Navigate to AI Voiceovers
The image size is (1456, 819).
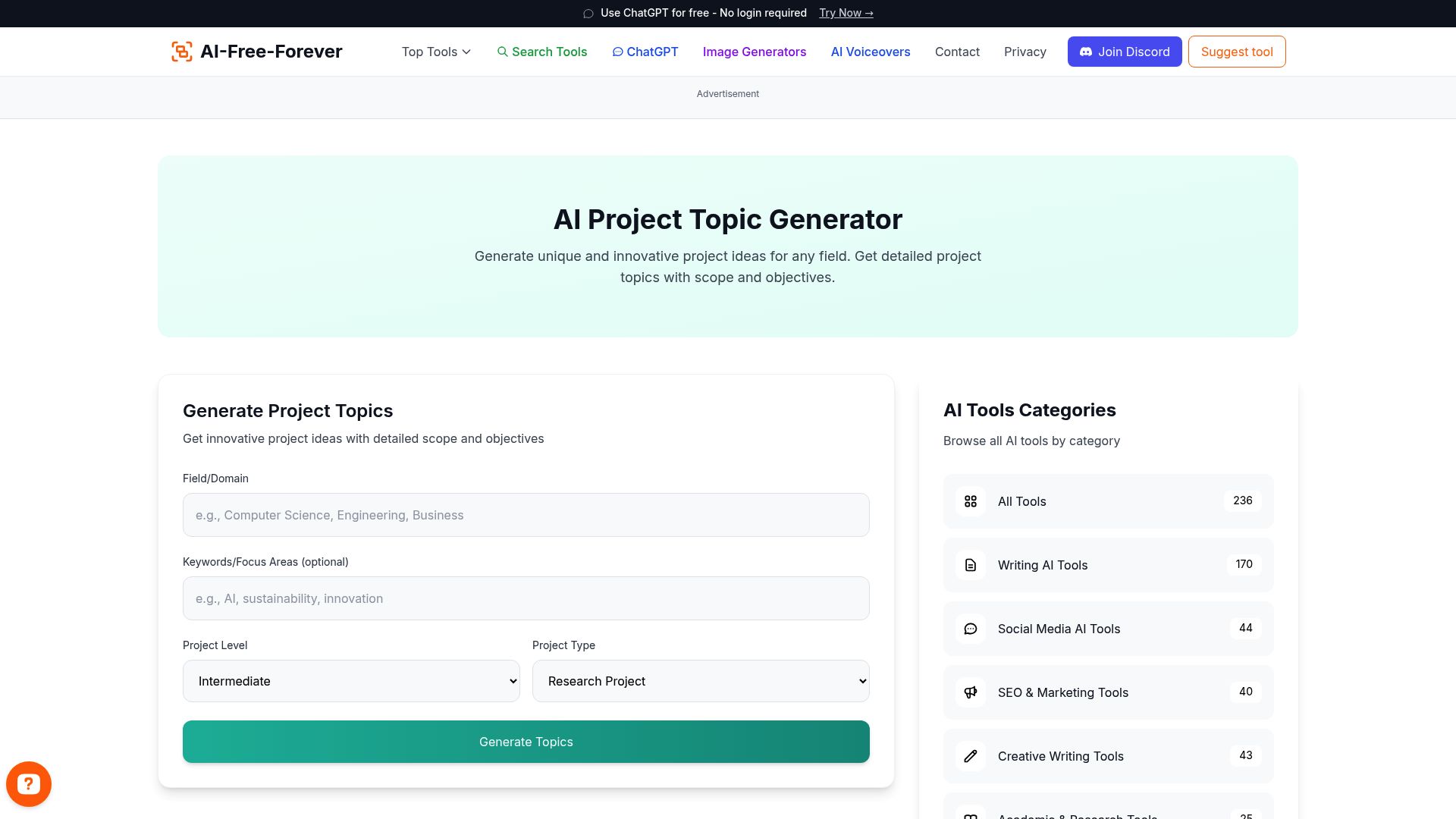click(870, 52)
